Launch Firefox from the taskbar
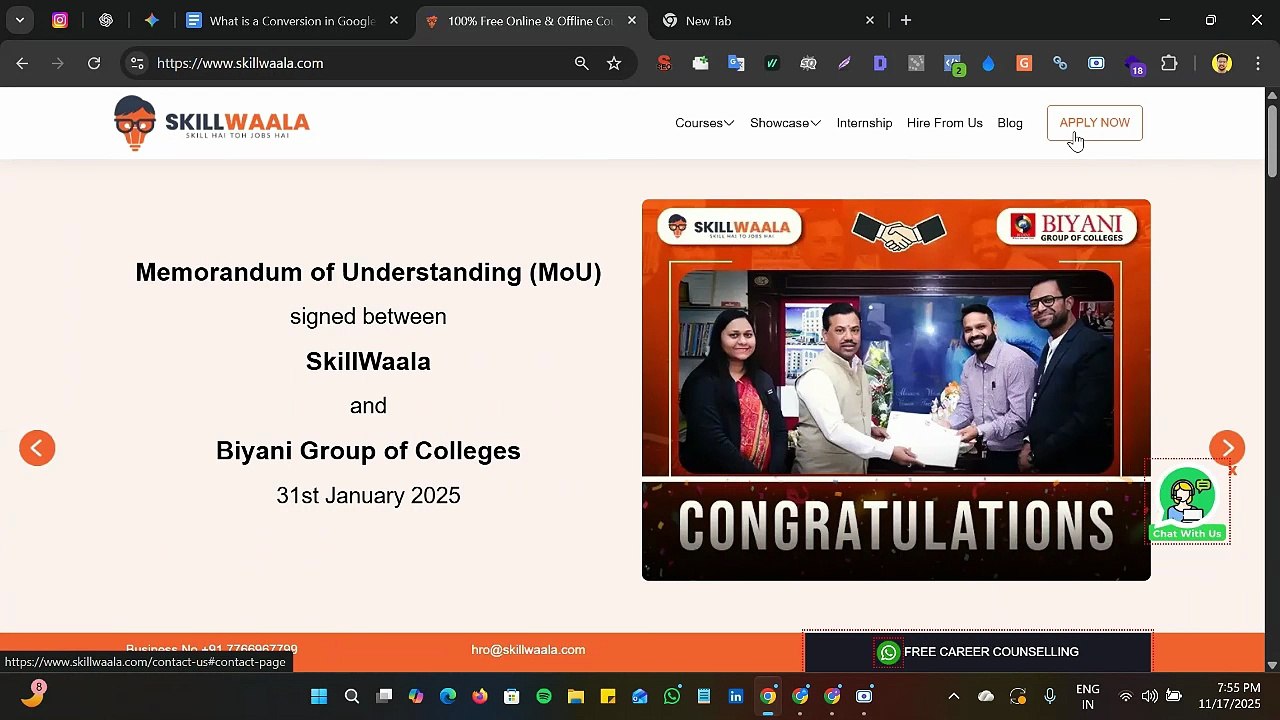The width and height of the screenshot is (1280, 720). pyautogui.click(x=480, y=696)
